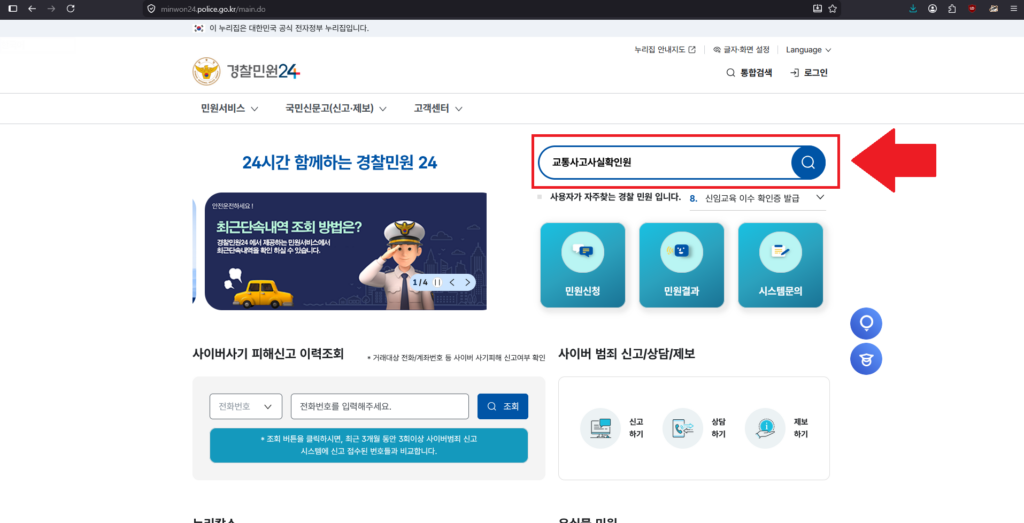Open 누리집 안내지도 link
The image size is (1024, 523).
click(x=665, y=50)
